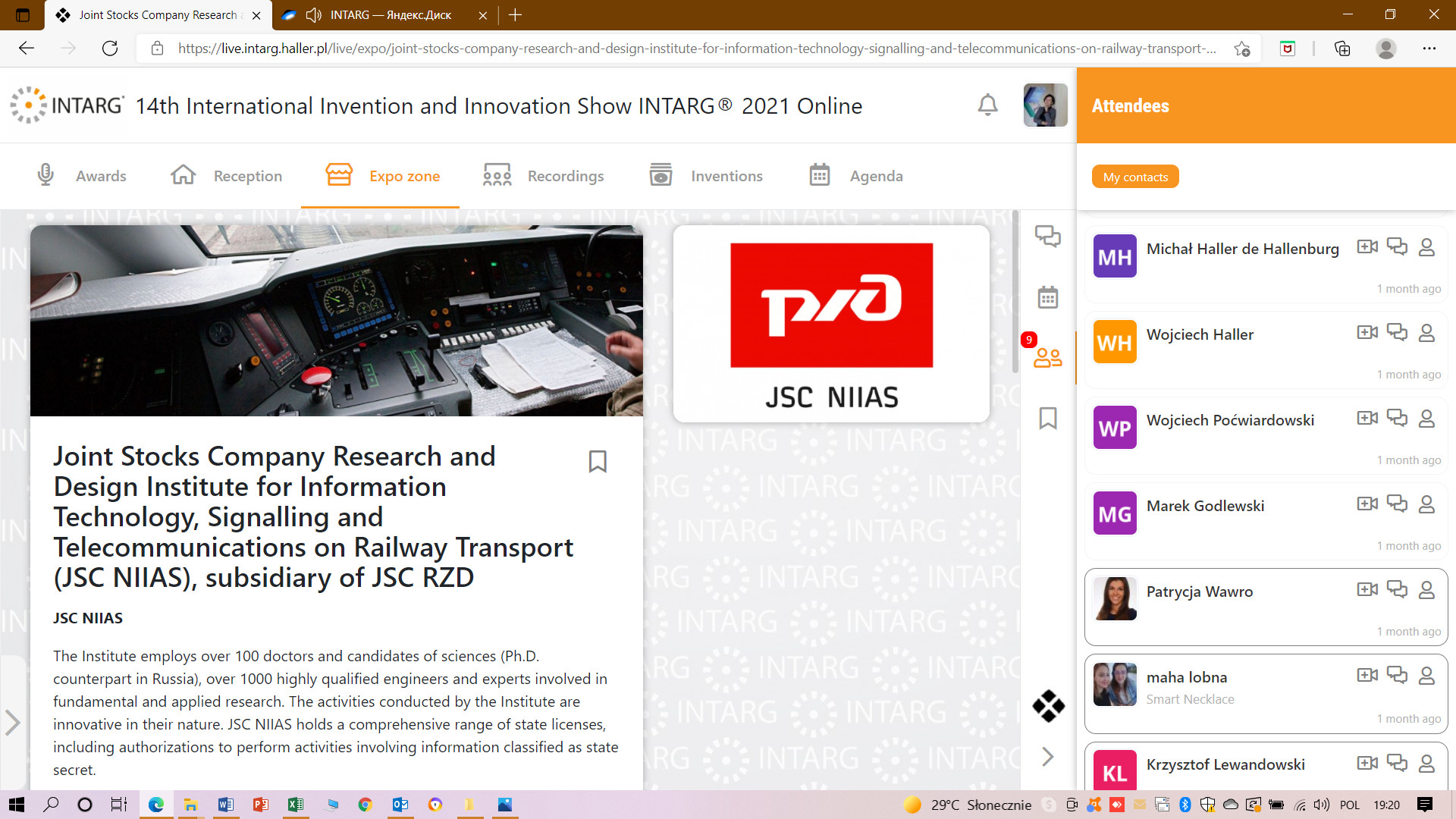The height and width of the screenshot is (819, 1456).
Task: Click the MH avatar of Michał Haller
Action: click(1115, 256)
